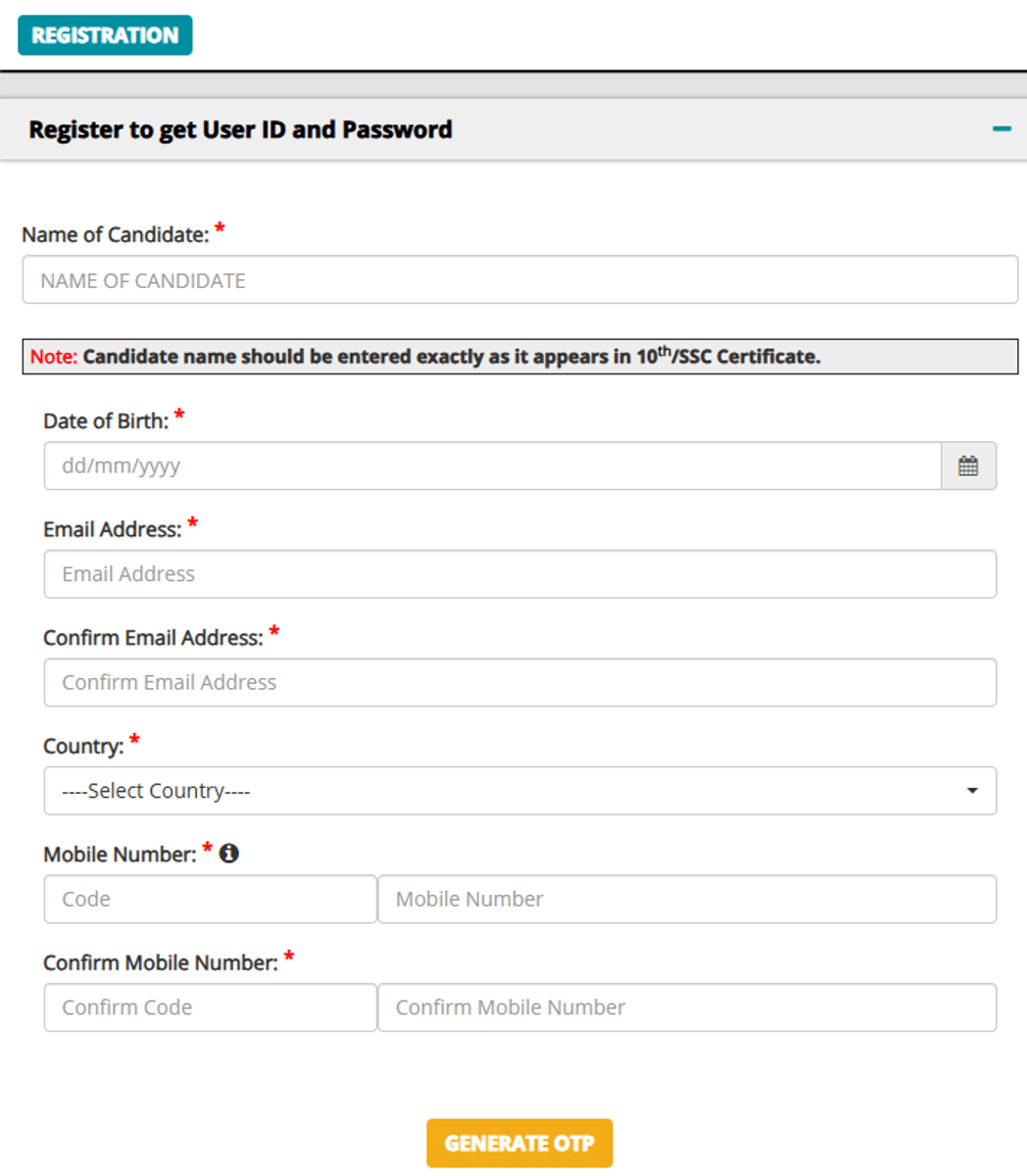Click the red asterisk next to Name of Candidate

point(221,227)
